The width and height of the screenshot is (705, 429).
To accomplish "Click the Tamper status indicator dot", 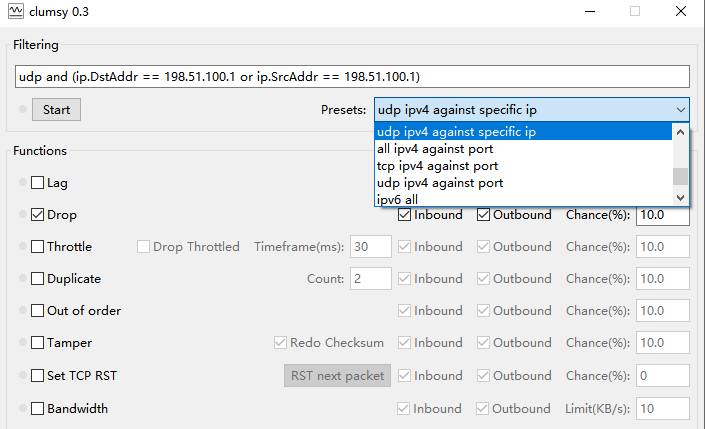I will pos(22,343).
